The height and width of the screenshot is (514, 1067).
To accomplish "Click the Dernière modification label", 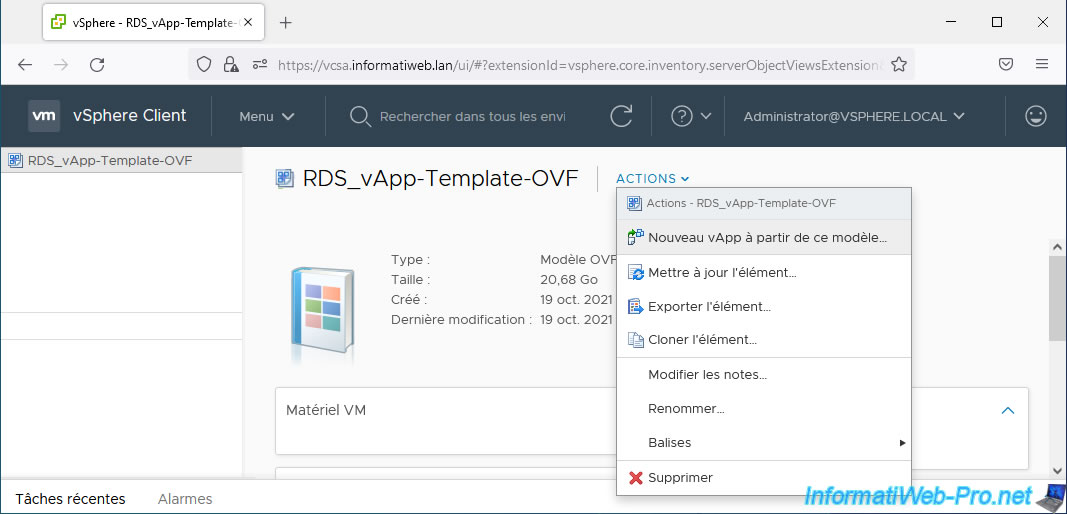I will click(461, 319).
